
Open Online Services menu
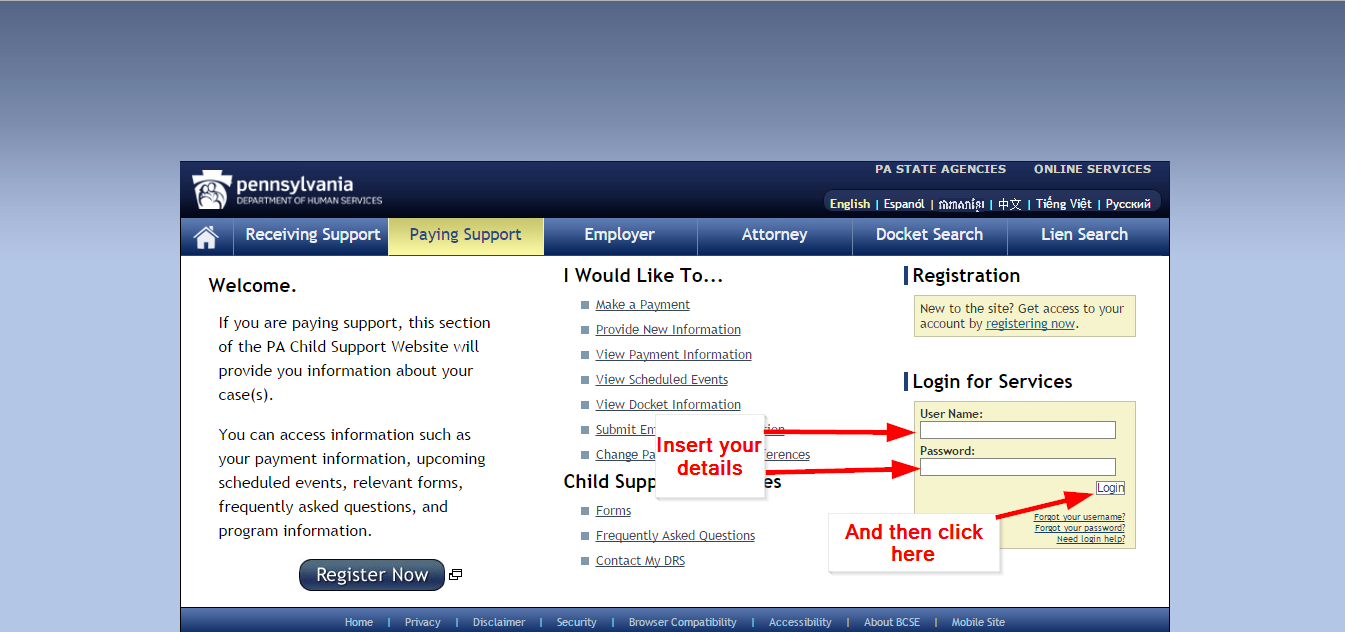pyautogui.click(x=1093, y=170)
